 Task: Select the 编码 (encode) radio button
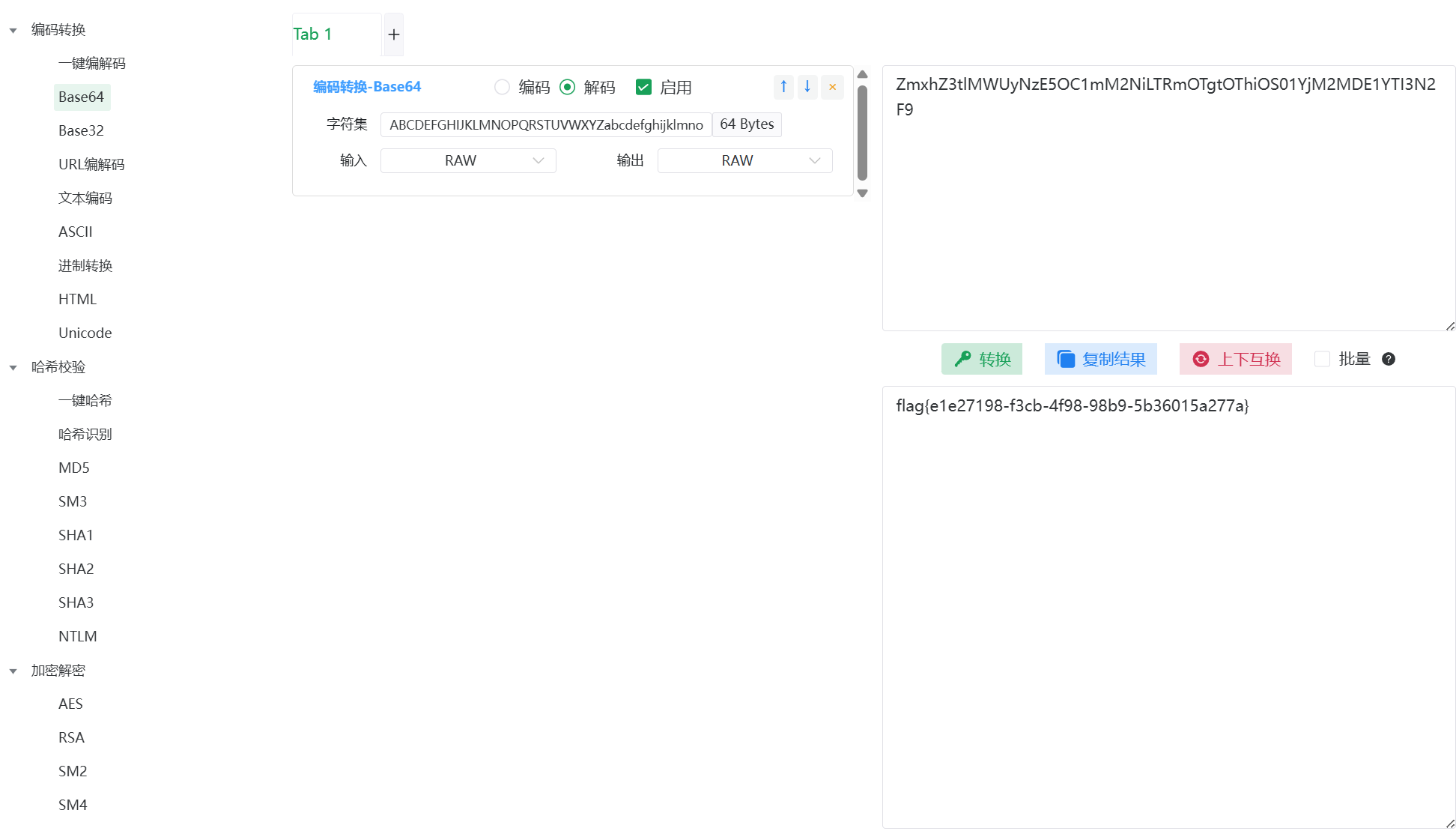[x=502, y=87]
